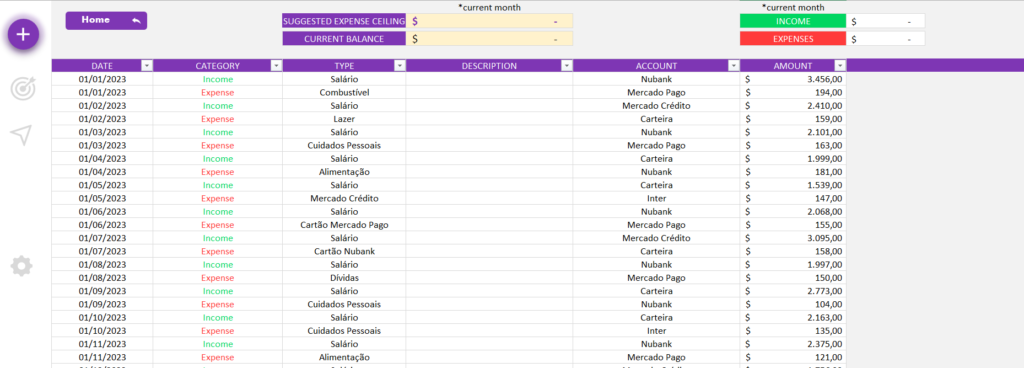
Task: Expand the DATE column filter dropdown
Action: [x=147, y=66]
